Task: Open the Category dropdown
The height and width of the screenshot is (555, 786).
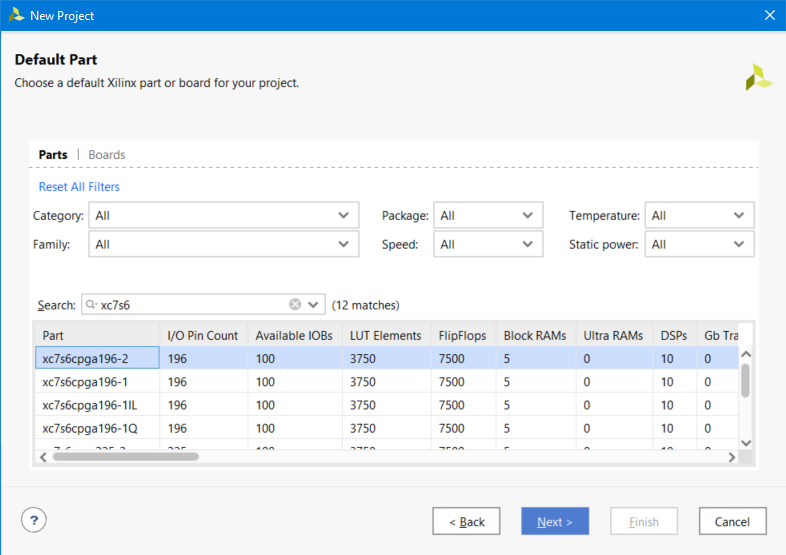Action: [x=223, y=216]
